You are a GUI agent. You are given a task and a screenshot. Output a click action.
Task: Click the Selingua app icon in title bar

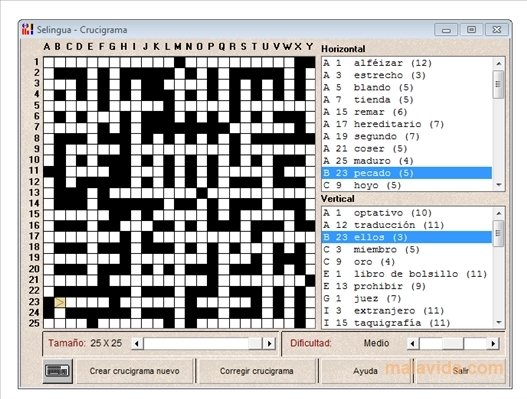coord(27,29)
